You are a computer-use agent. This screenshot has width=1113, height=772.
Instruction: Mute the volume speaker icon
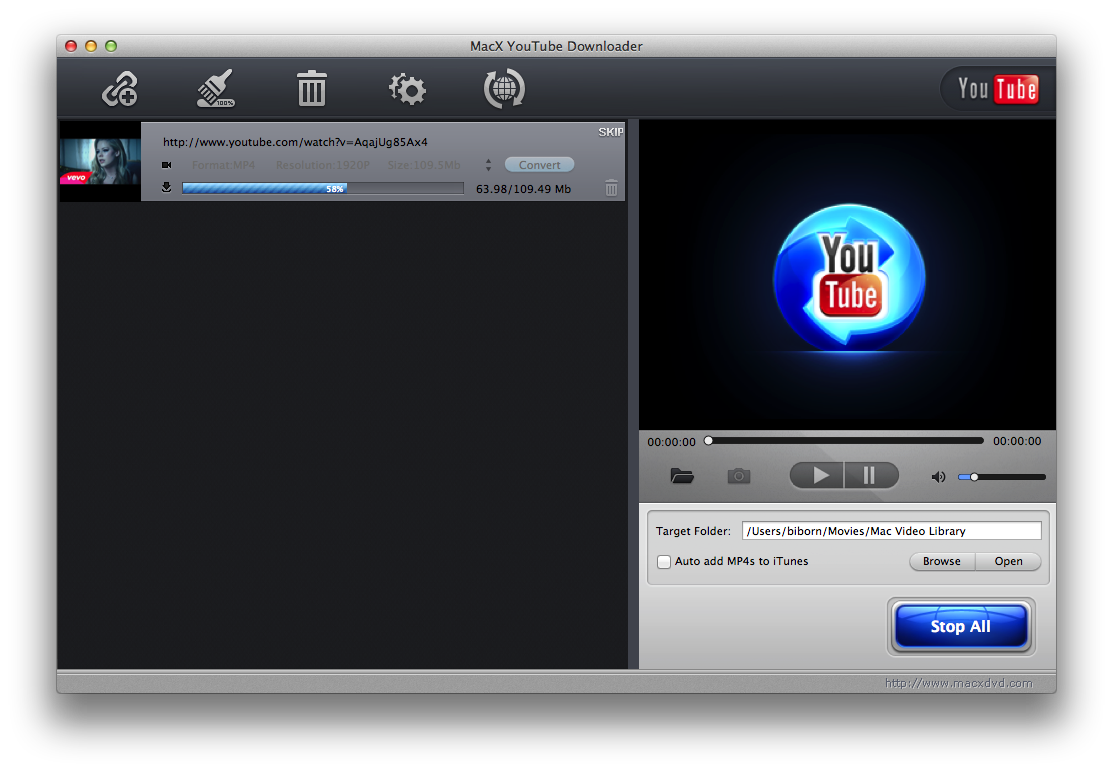(938, 477)
